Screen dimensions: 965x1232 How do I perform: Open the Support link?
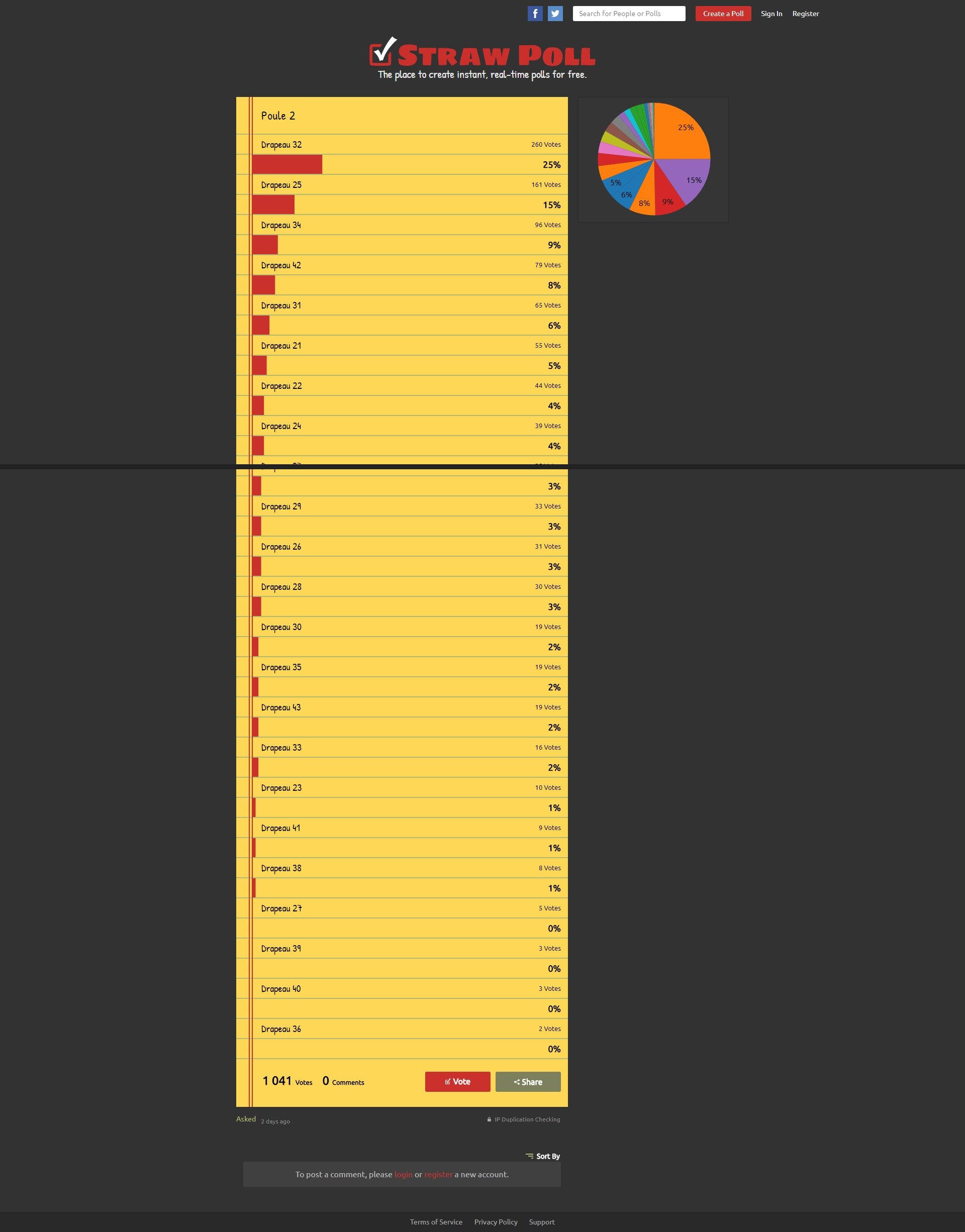tap(542, 1221)
